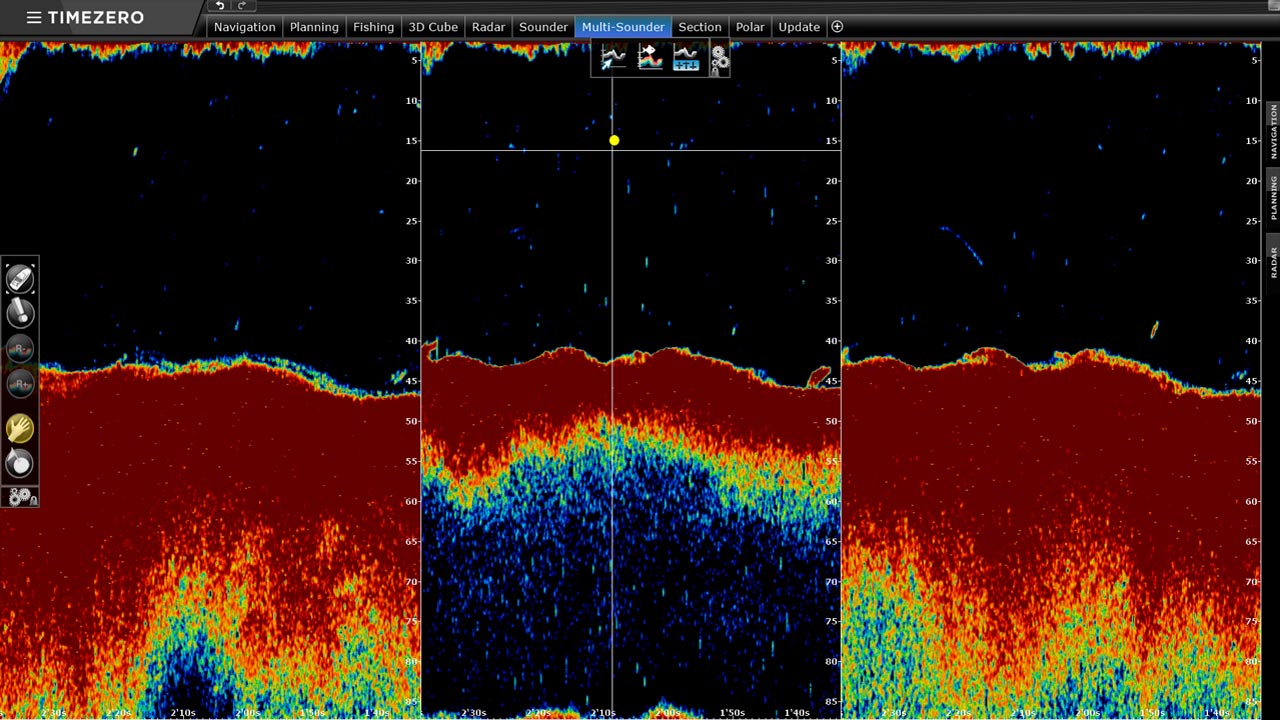
Task: Click the center-on-boat icon
Action: (20, 279)
